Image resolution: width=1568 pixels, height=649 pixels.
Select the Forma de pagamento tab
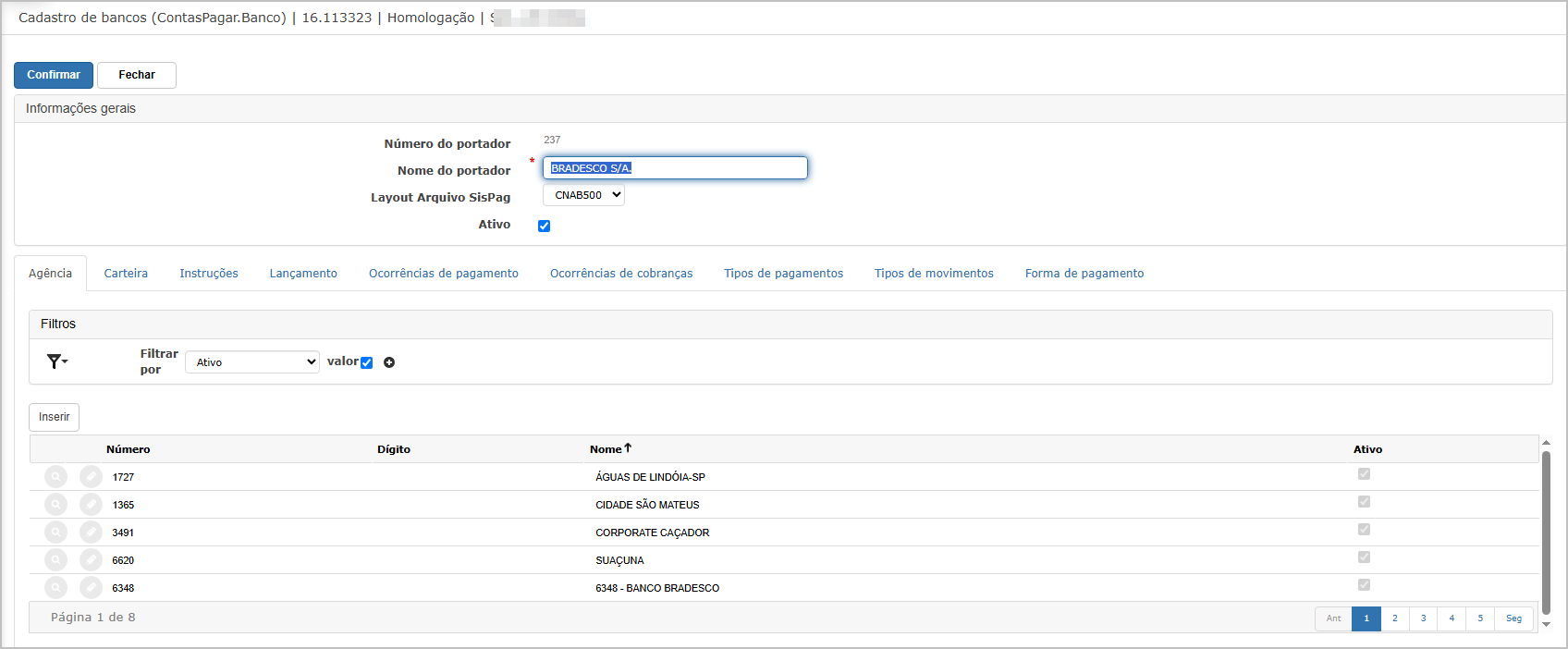(x=1084, y=274)
